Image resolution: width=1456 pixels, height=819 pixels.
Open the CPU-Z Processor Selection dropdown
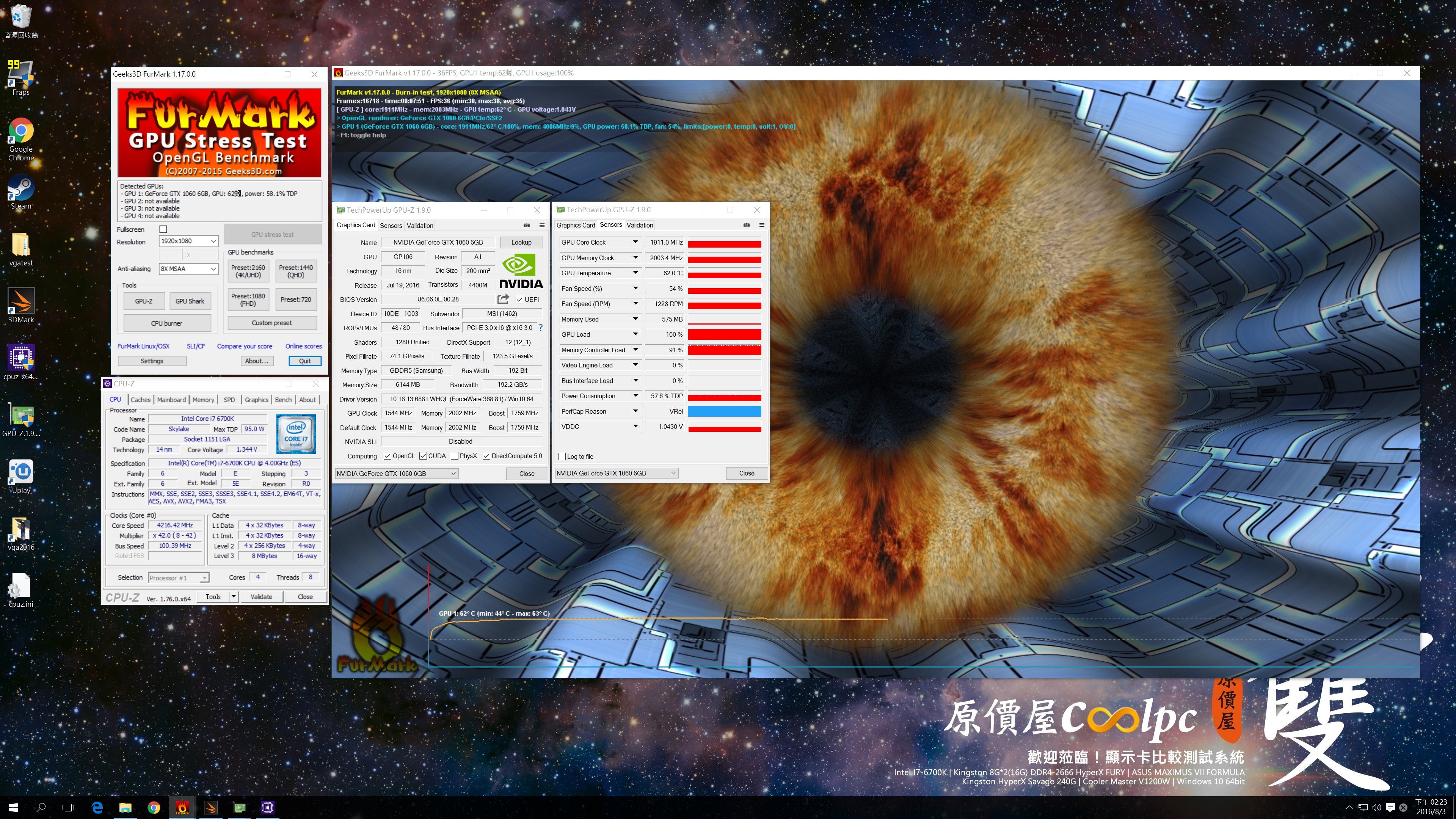click(179, 577)
